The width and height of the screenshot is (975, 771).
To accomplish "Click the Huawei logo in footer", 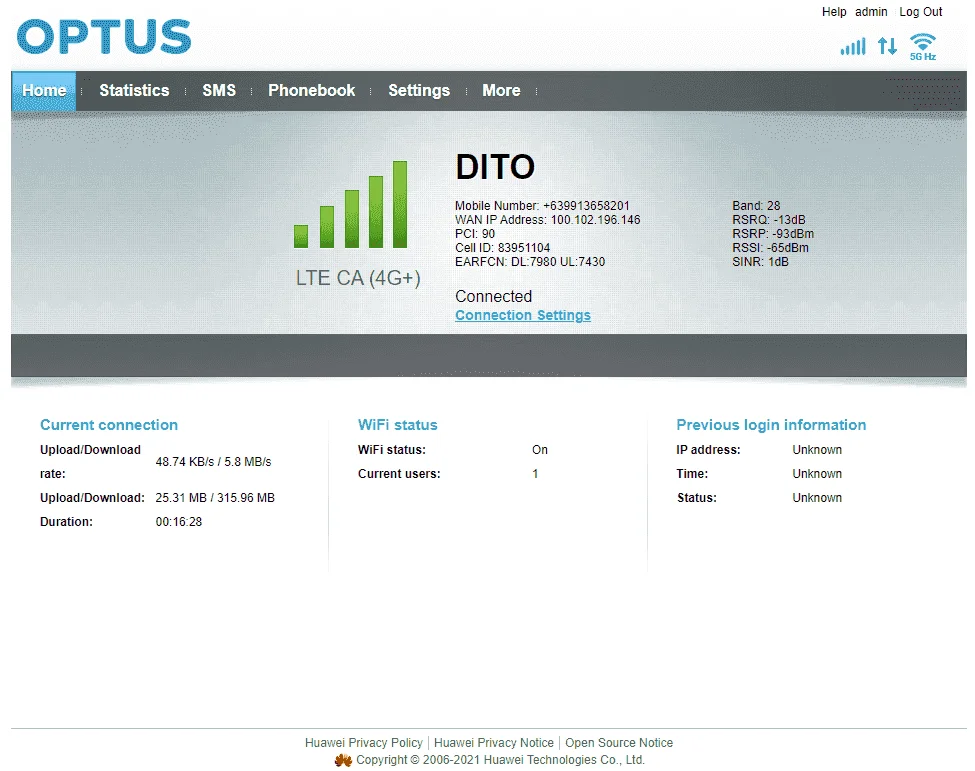I will click(343, 760).
